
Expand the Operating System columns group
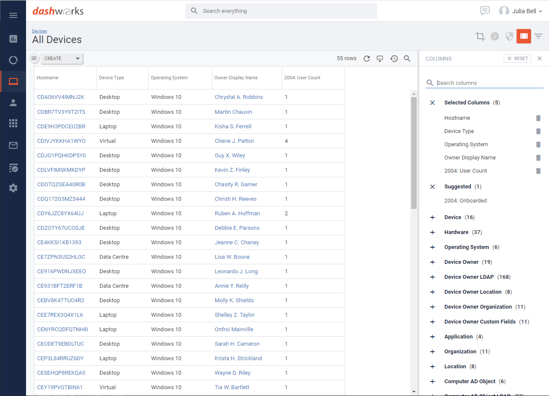click(432, 247)
